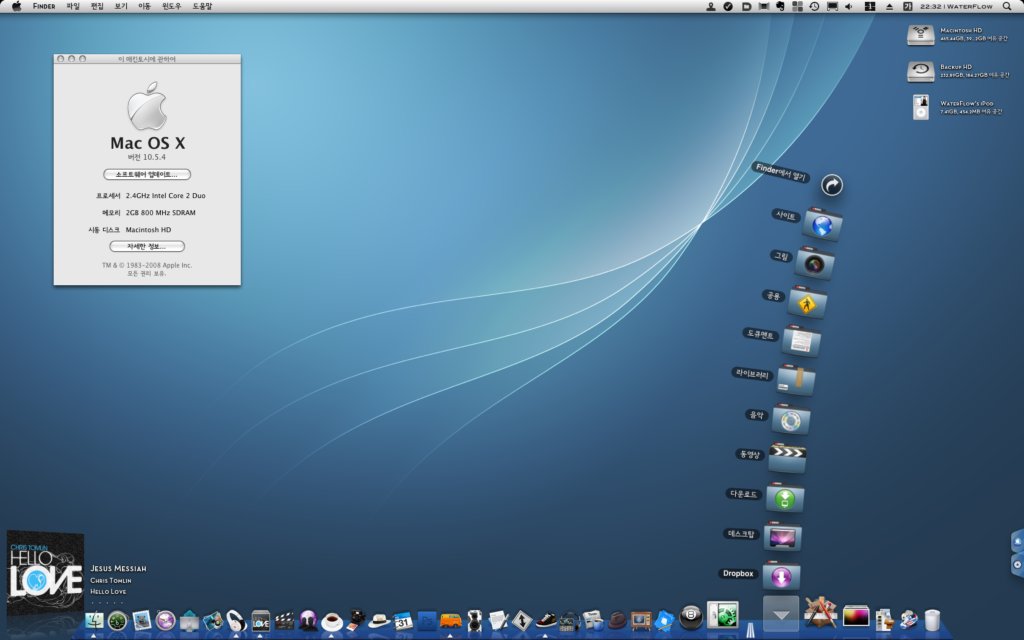
Task: Open the 편집 menu
Action: pos(97,7)
